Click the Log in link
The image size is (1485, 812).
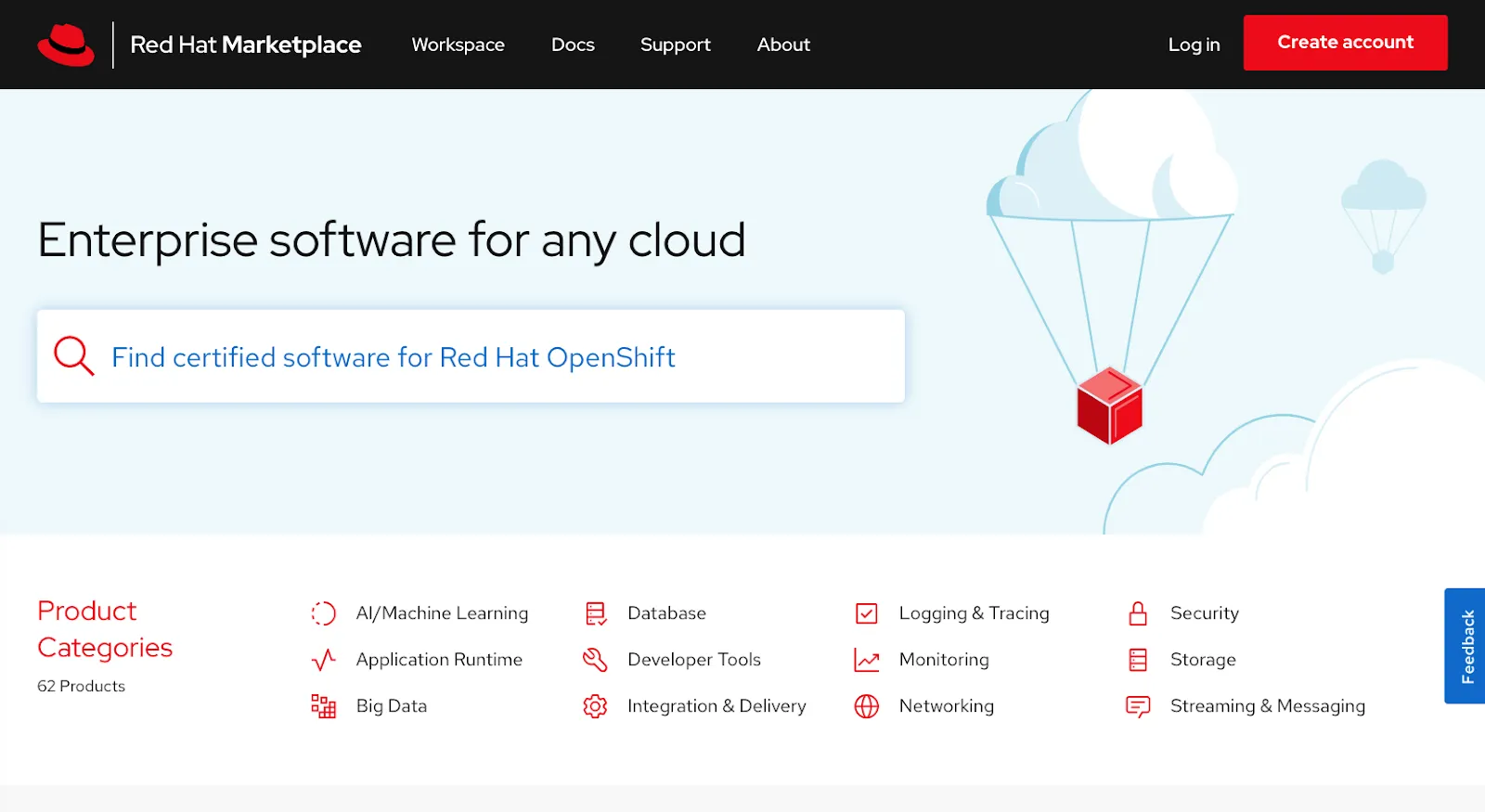coord(1194,45)
